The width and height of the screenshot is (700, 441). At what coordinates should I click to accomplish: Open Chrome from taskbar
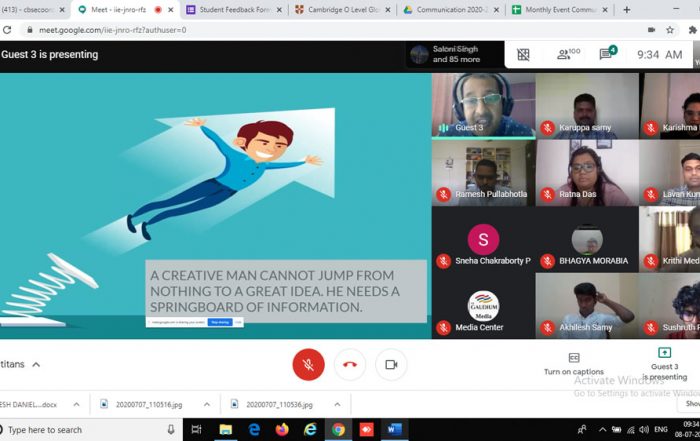click(338, 430)
